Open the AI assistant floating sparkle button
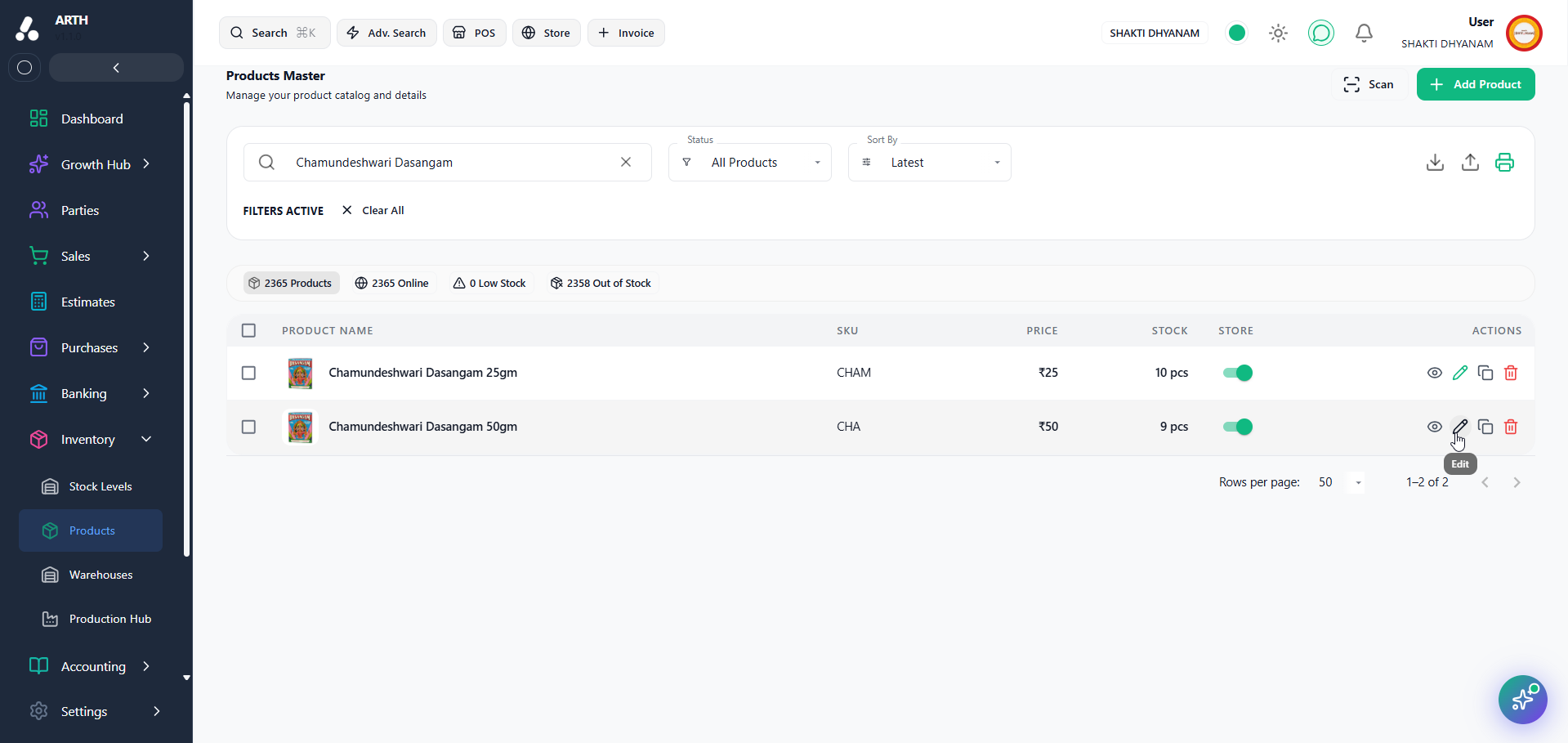 pyautogui.click(x=1522, y=699)
